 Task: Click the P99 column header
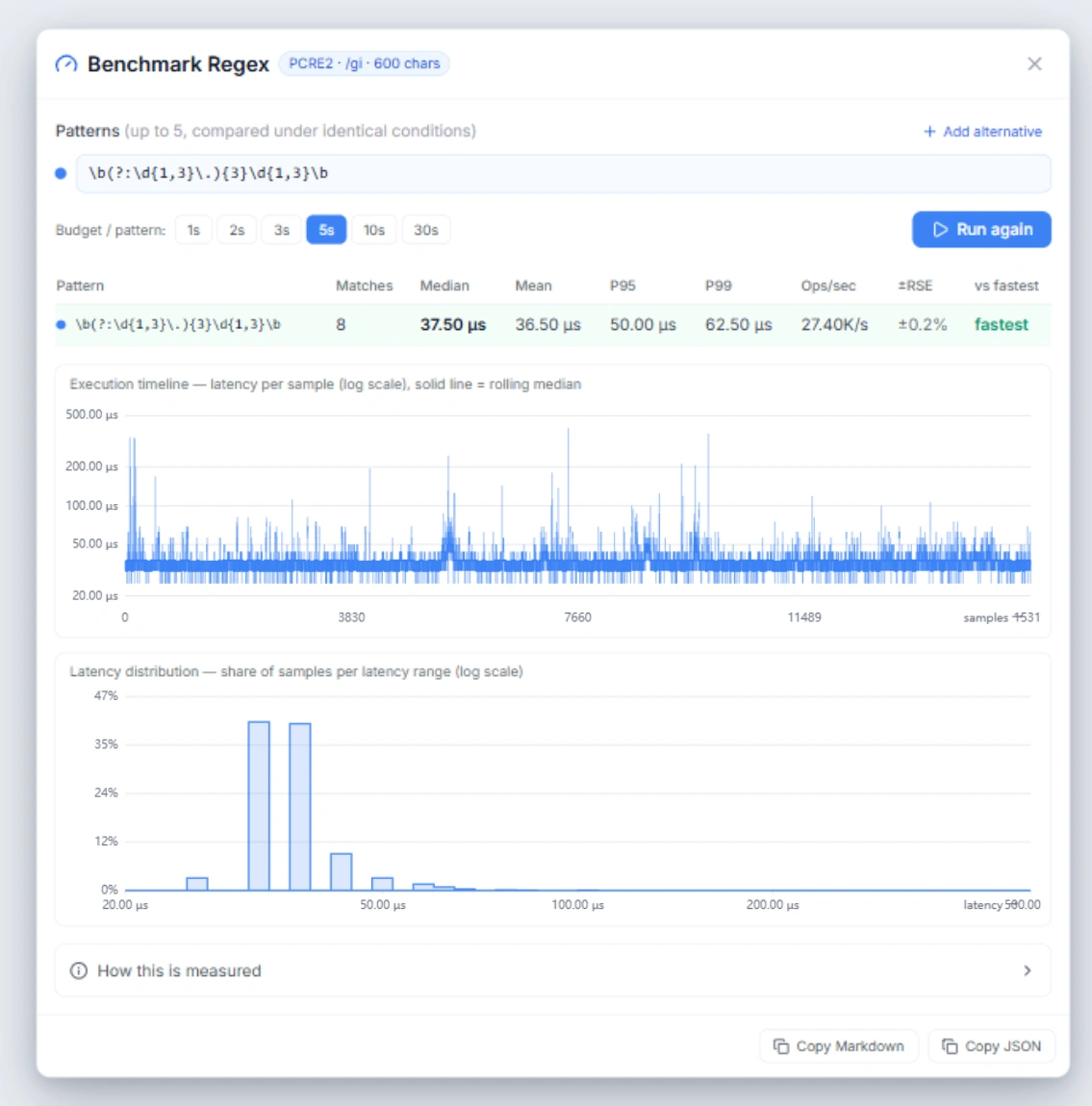[x=718, y=286]
